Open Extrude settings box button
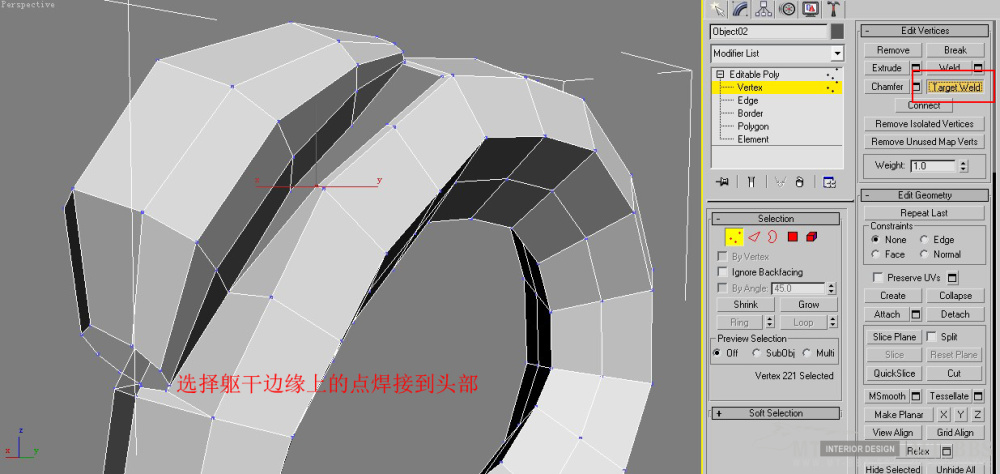The height and width of the screenshot is (474, 1000). (x=917, y=68)
